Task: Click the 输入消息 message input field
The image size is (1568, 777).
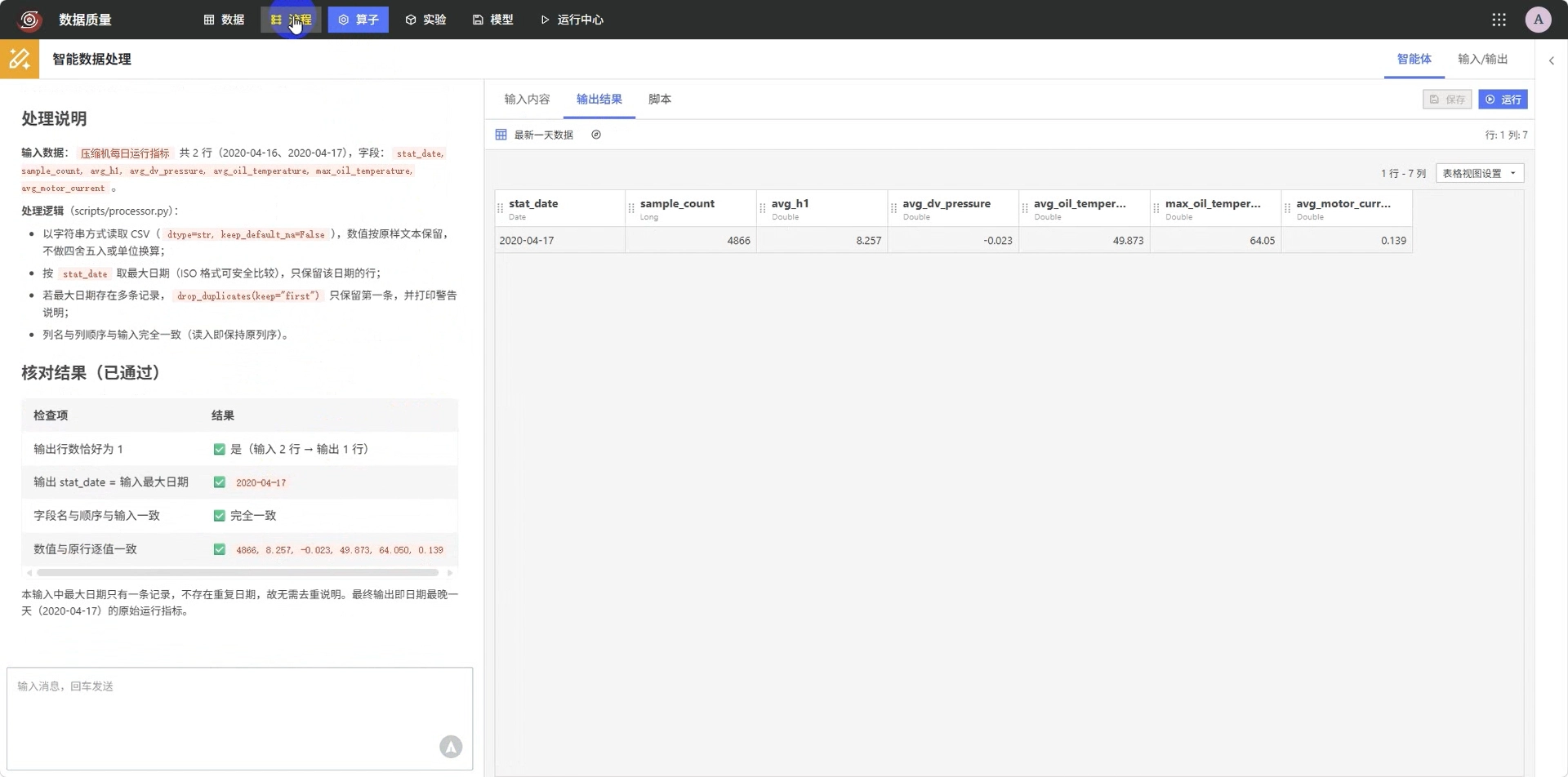Action: (x=239, y=718)
